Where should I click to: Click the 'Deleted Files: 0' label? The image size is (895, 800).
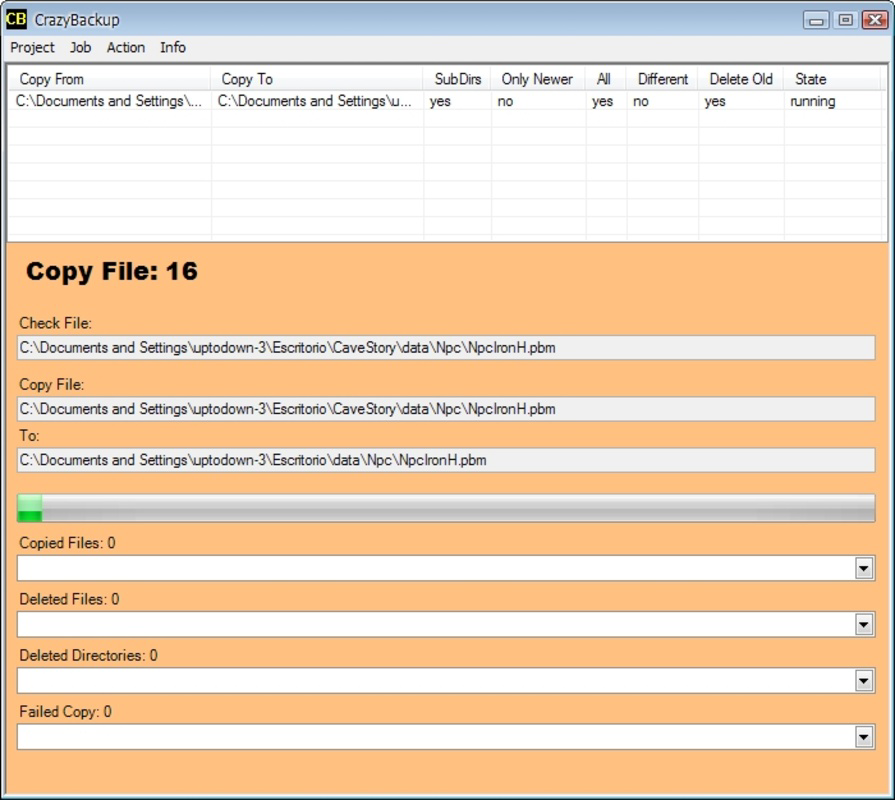[69, 599]
